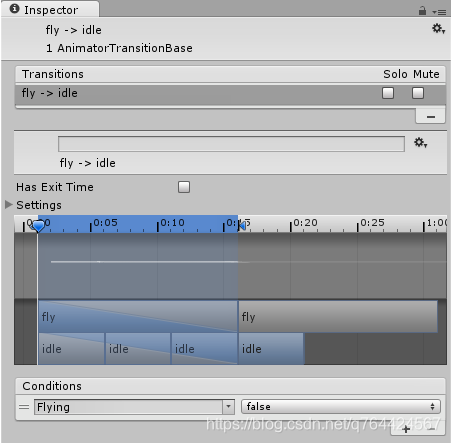The height and width of the screenshot is (443, 451).
Task: Open the gear menu next to the transition name field
Action: click(421, 143)
